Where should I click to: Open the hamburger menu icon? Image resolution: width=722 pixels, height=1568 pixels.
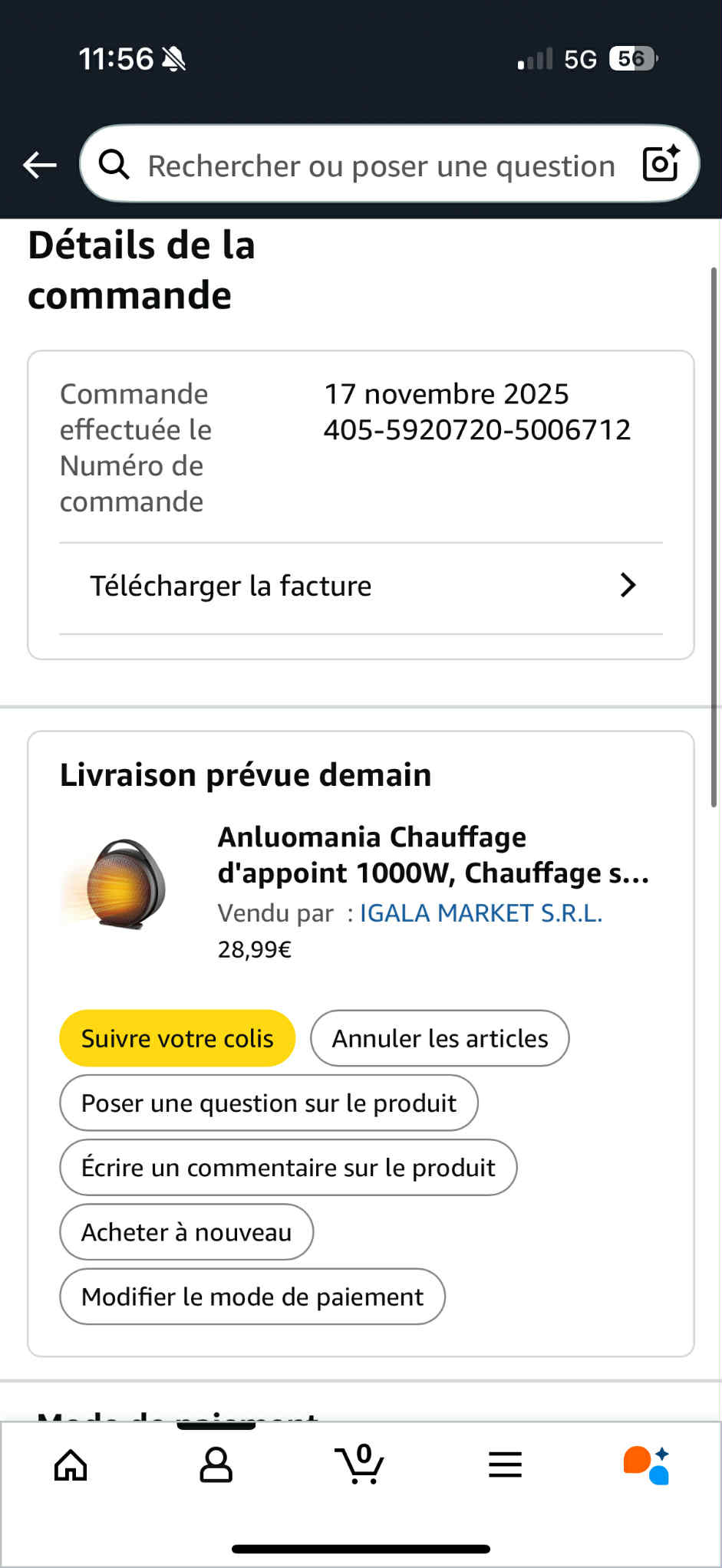click(x=505, y=1464)
